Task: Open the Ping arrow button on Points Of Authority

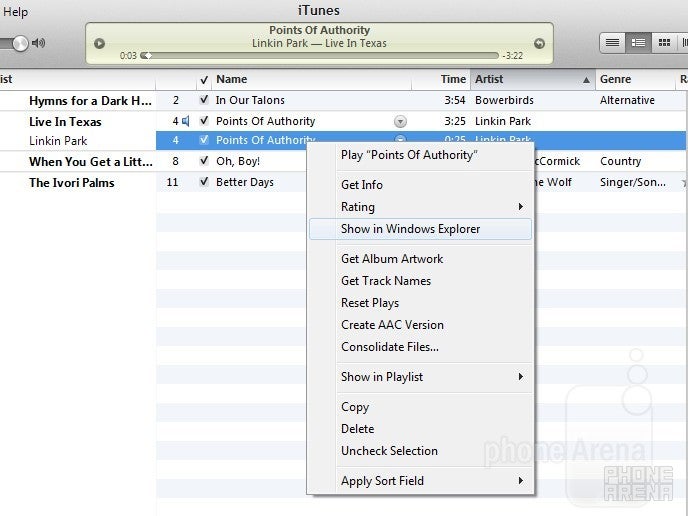Action: tap(400, 121)
